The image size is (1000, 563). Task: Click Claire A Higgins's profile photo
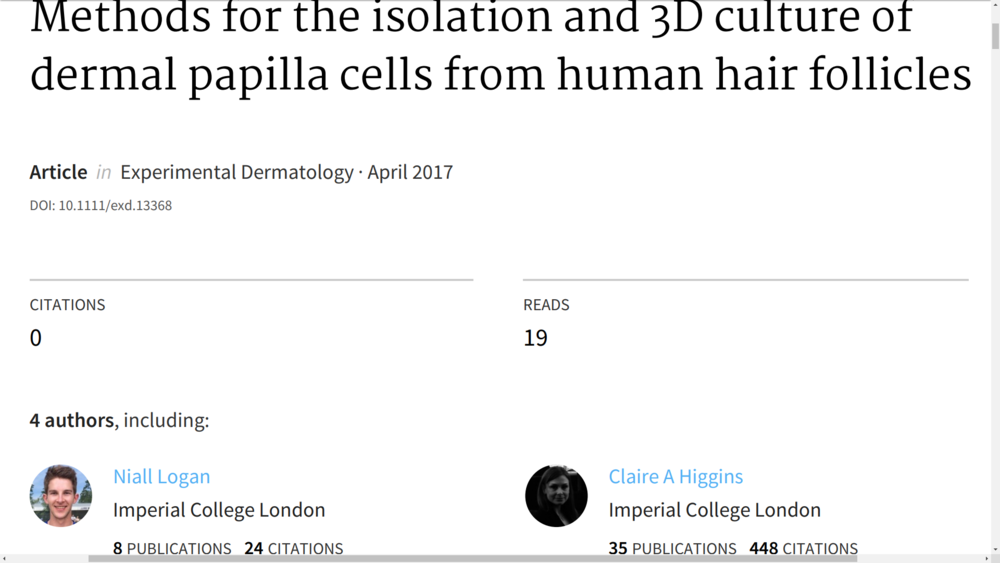[556, 495]
